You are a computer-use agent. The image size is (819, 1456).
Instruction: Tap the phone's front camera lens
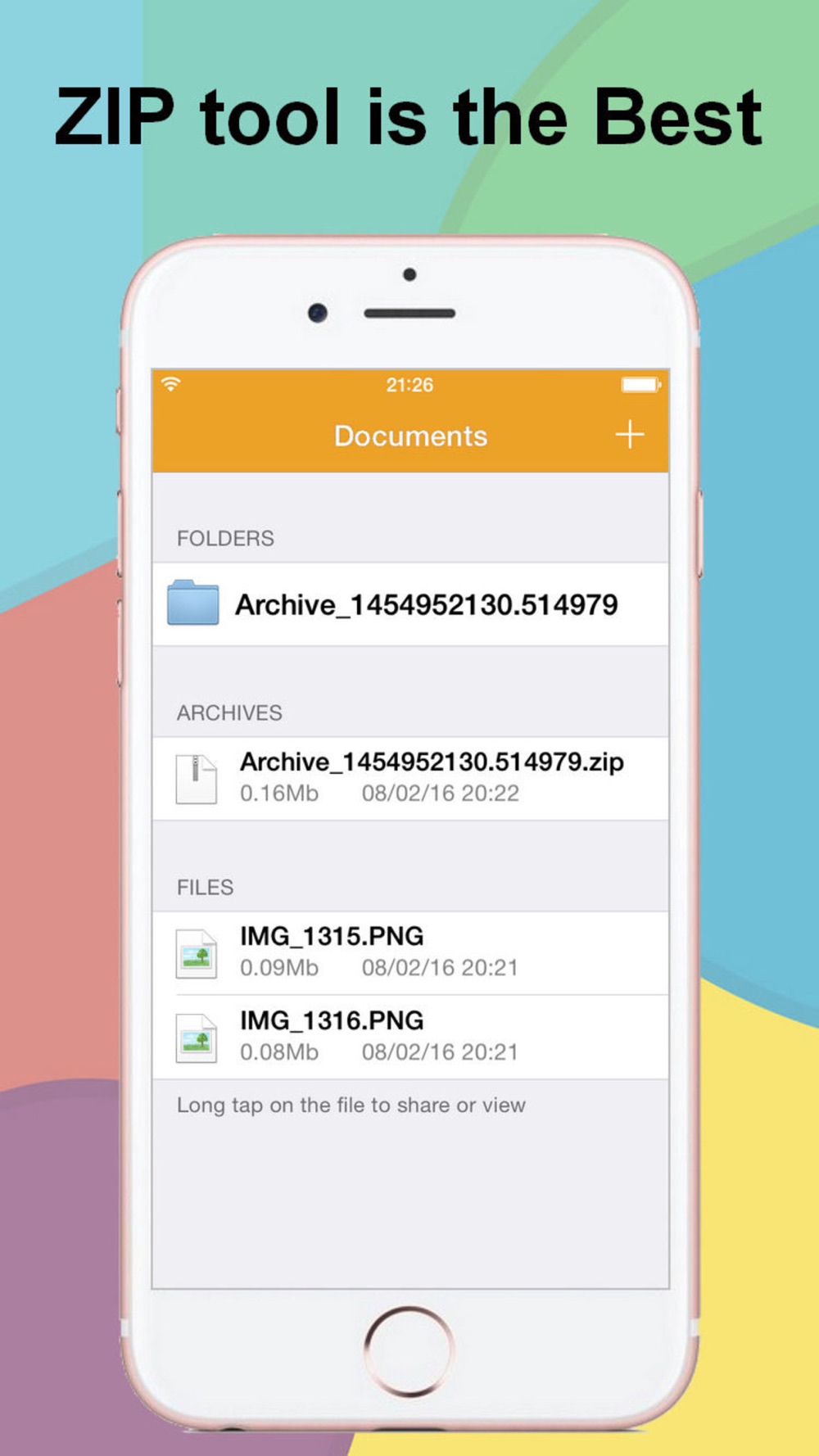pyautogui.click(x=318, y=313)
